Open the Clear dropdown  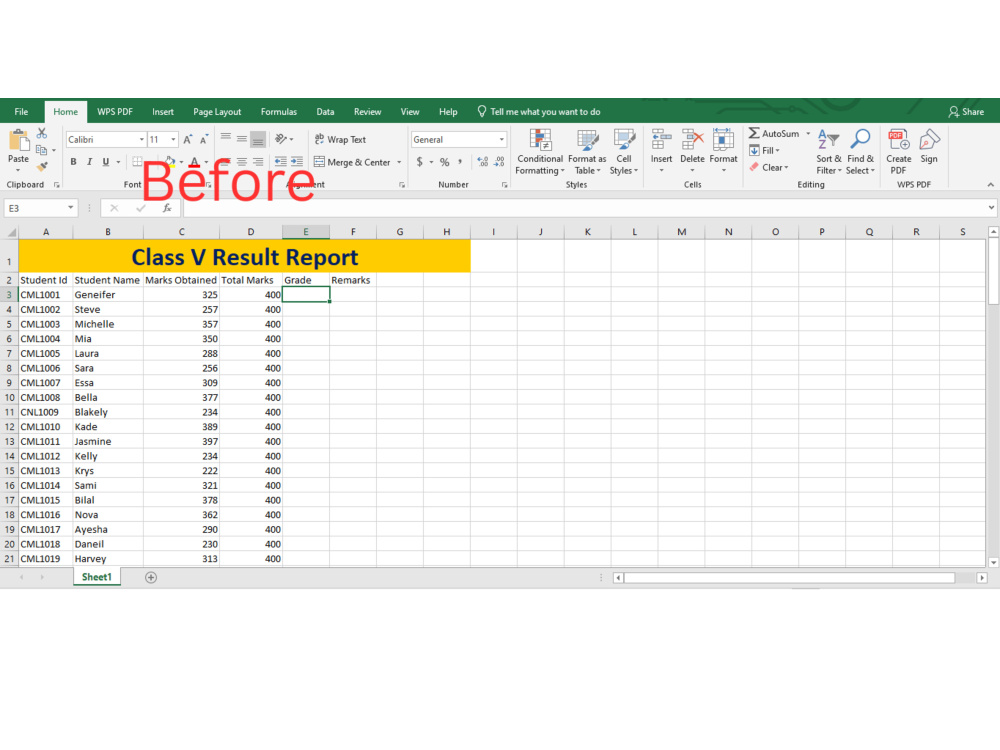click(768, 167)
